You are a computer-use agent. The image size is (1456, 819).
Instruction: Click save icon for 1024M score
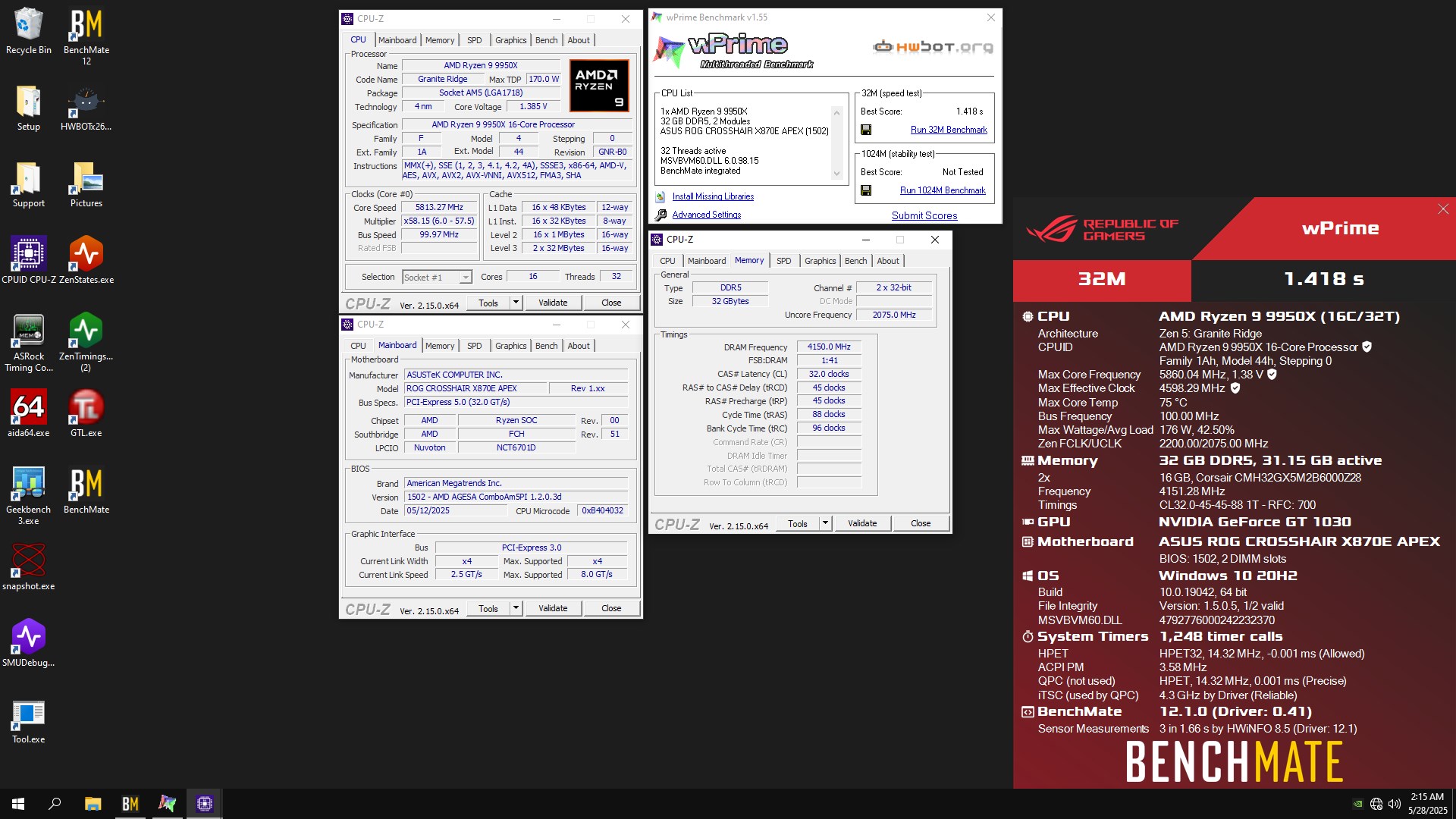click(866, 190)
